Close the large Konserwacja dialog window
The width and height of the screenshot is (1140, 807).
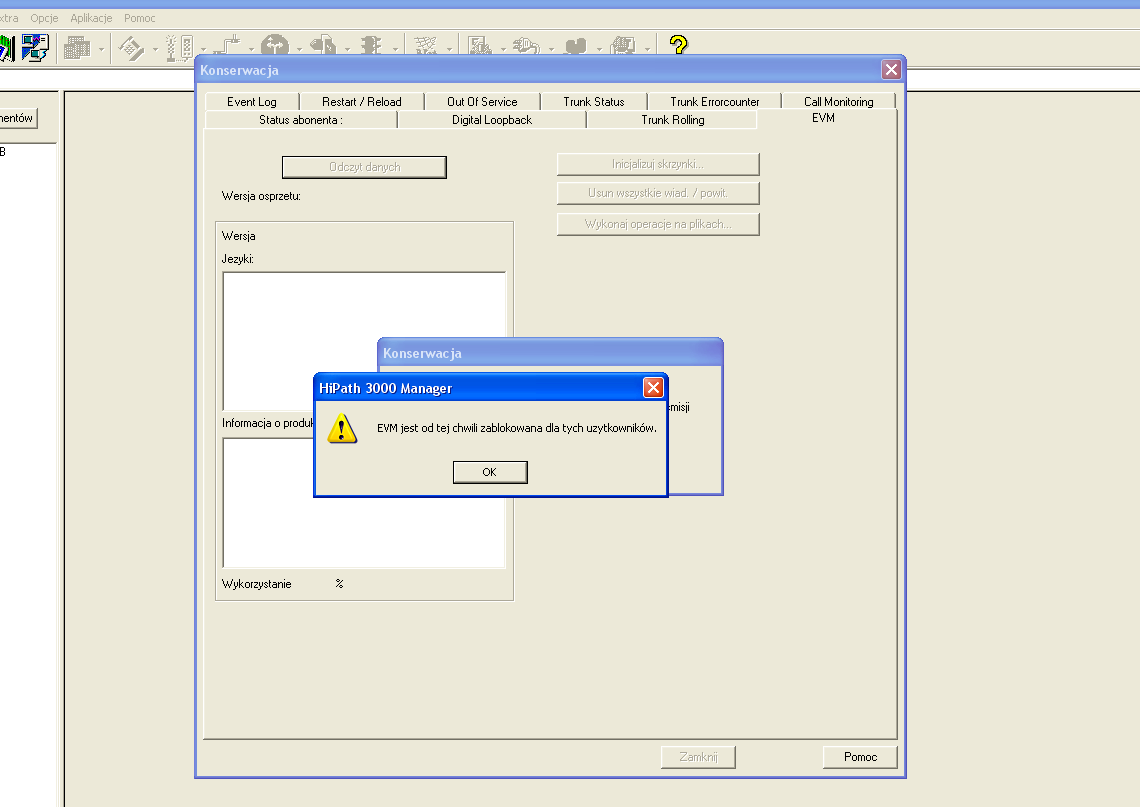point(891,70)
